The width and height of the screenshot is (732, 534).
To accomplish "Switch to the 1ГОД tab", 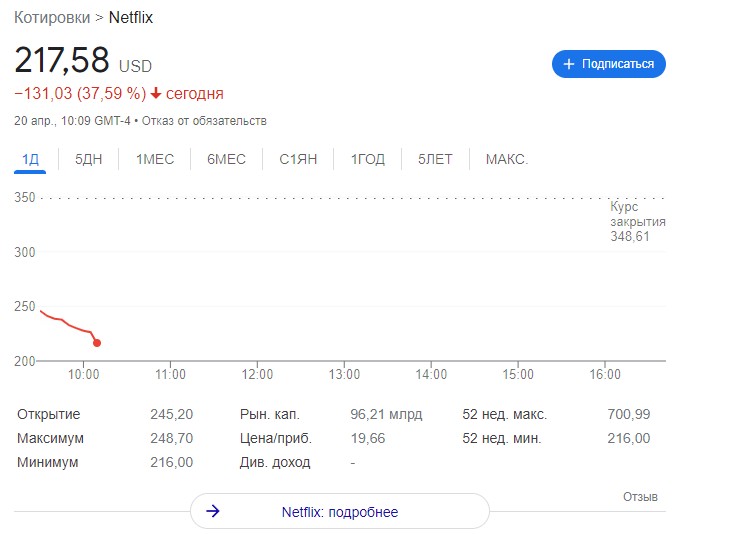I will click(x=367, y=159).
